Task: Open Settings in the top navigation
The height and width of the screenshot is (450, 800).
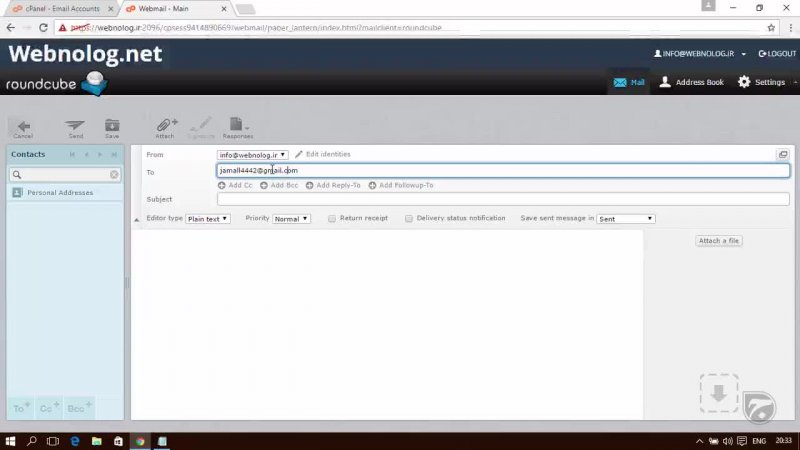Action: (761, 82)
